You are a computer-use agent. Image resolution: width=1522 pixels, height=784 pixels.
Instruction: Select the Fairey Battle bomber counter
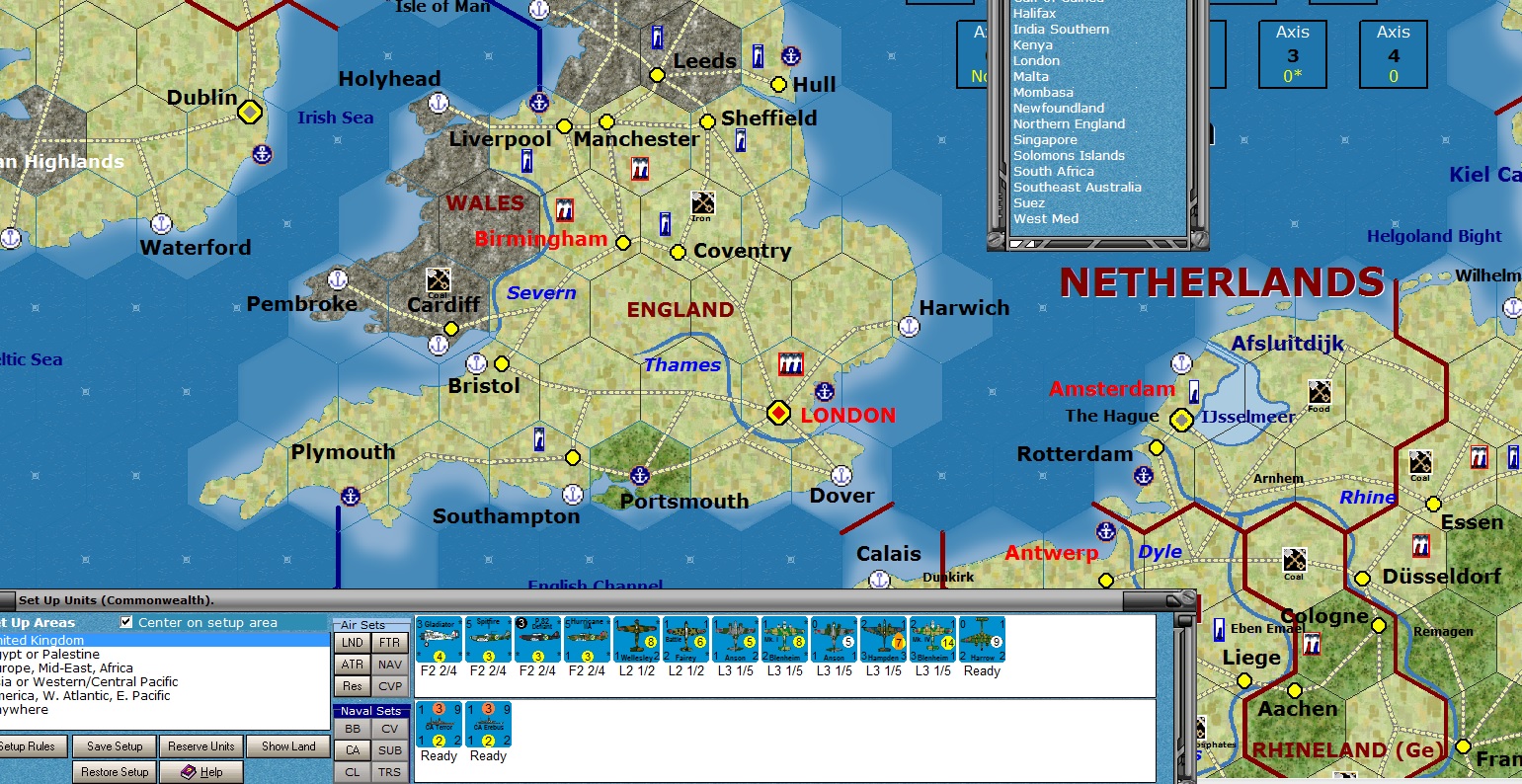click(685, 640)
